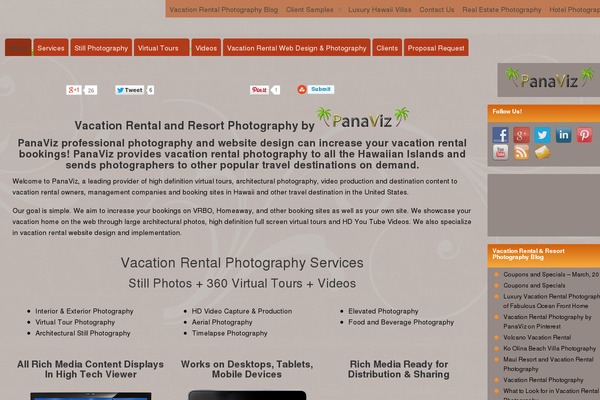Viewport: 600px width, 400px height.
Task: Click 'Aerial Photography' list item
Action: pyautogui.click(x=222, y=323)
